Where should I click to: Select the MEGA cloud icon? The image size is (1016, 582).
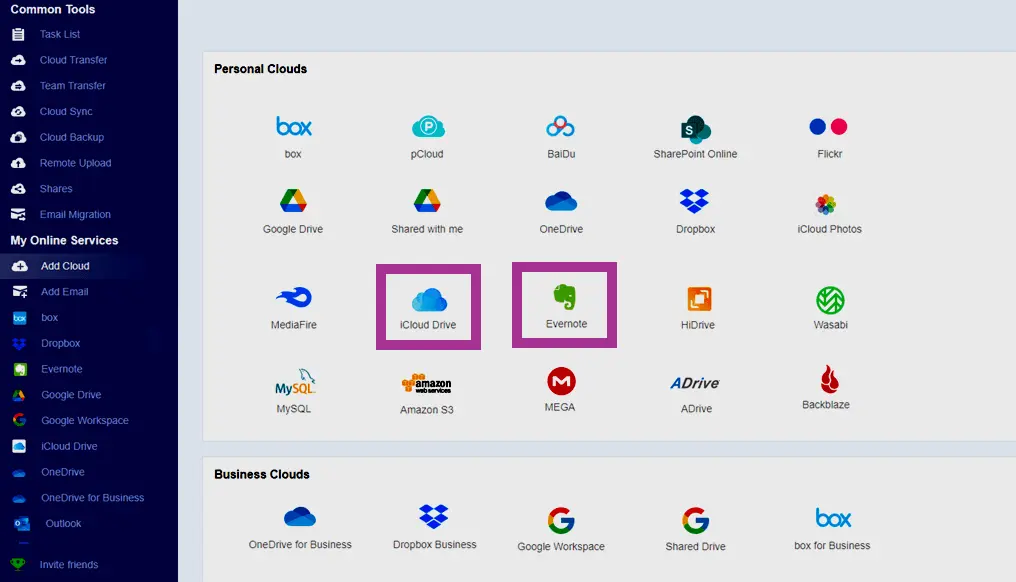[x=561, y=382]
